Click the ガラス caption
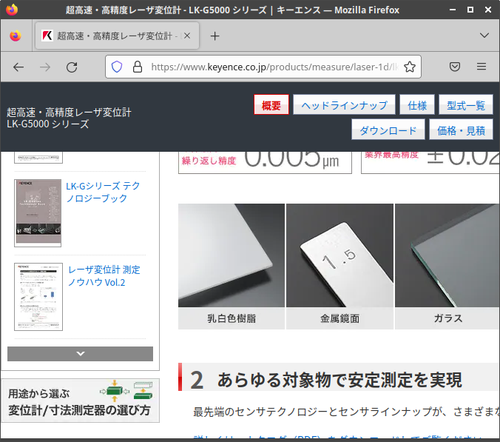 pos(448,318)
